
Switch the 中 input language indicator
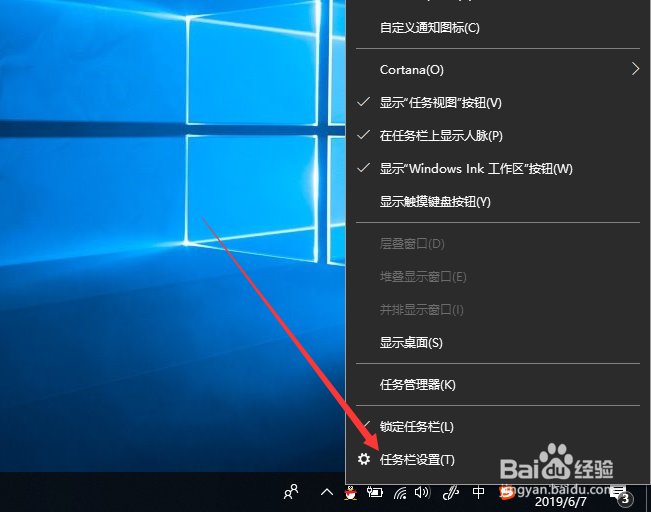click(x=478, y=492)
